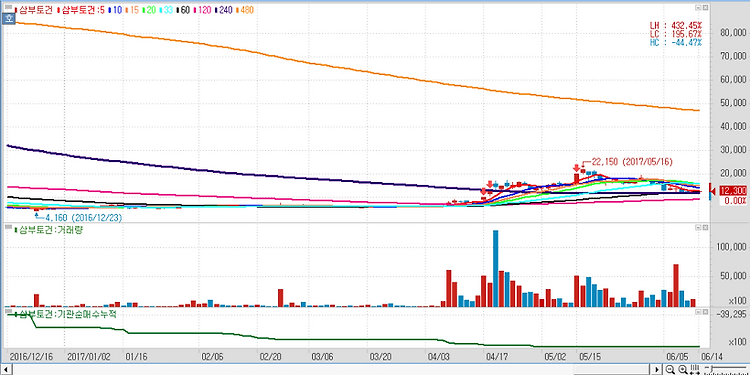Click the 06/14 date on time axis

pos(712,356)
